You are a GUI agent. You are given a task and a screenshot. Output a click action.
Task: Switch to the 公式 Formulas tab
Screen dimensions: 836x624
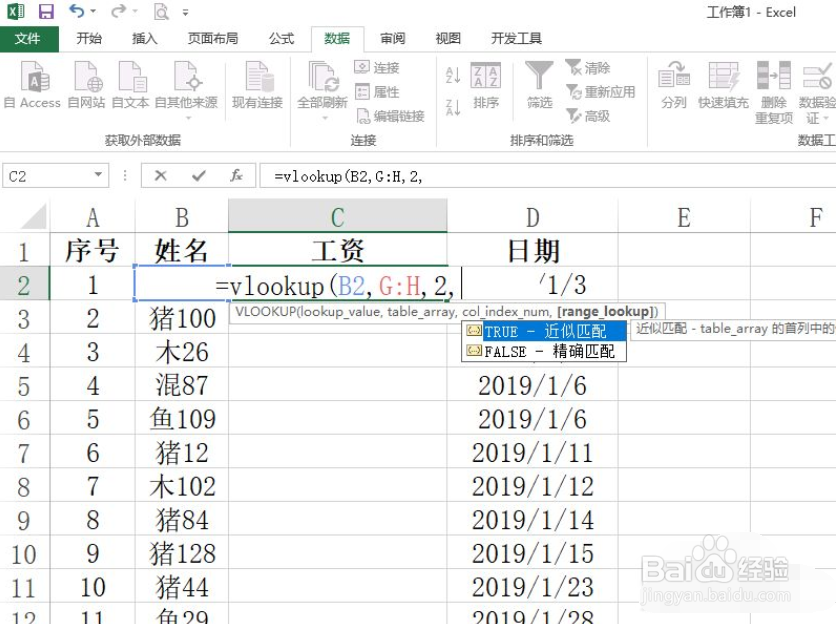pyautogui.click(x=282, y=38)
